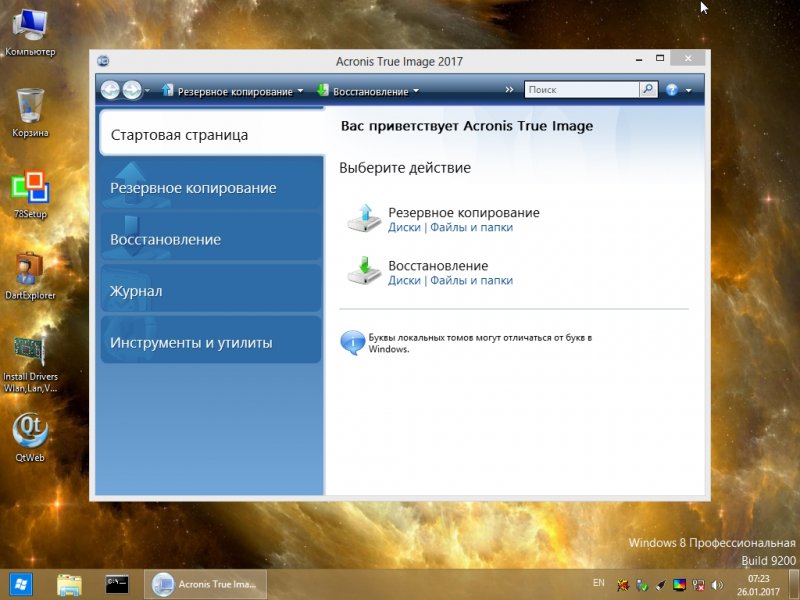Select the QtWeb browser desktop icon
Screen dimensions: 800x600
coord(30,438)
